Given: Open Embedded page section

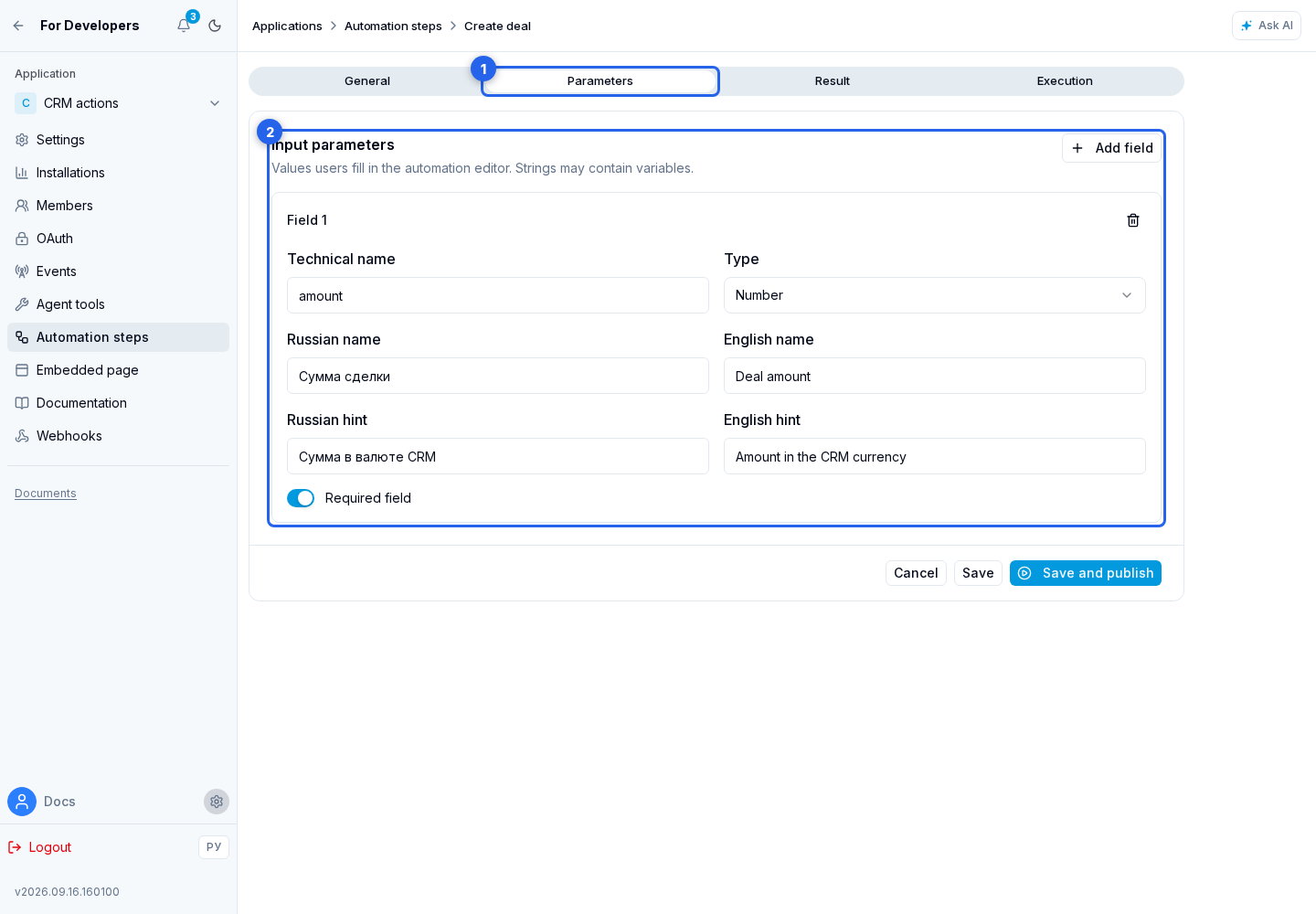Looking at the screenshot, I should pyautogui.click(x=119, y=370).
